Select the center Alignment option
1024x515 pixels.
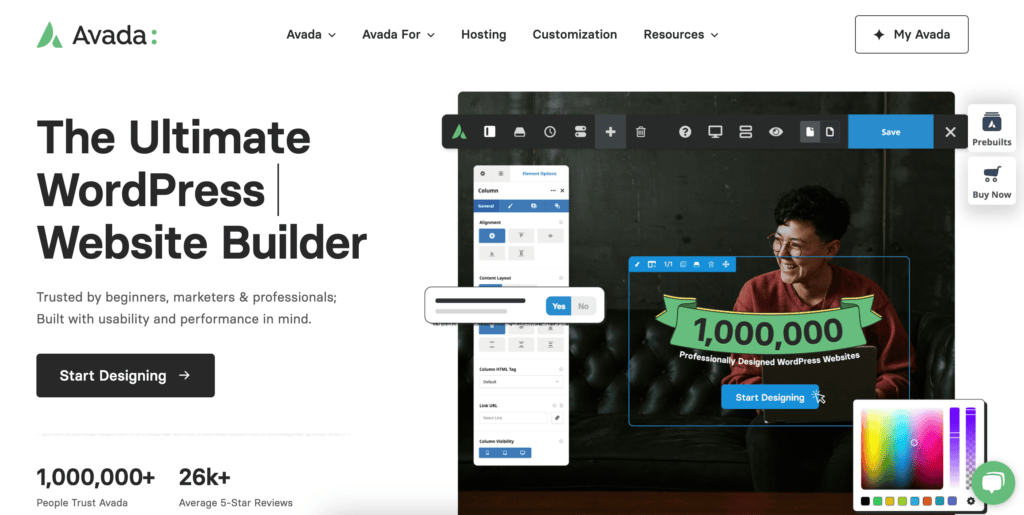(x=551, y=236)
